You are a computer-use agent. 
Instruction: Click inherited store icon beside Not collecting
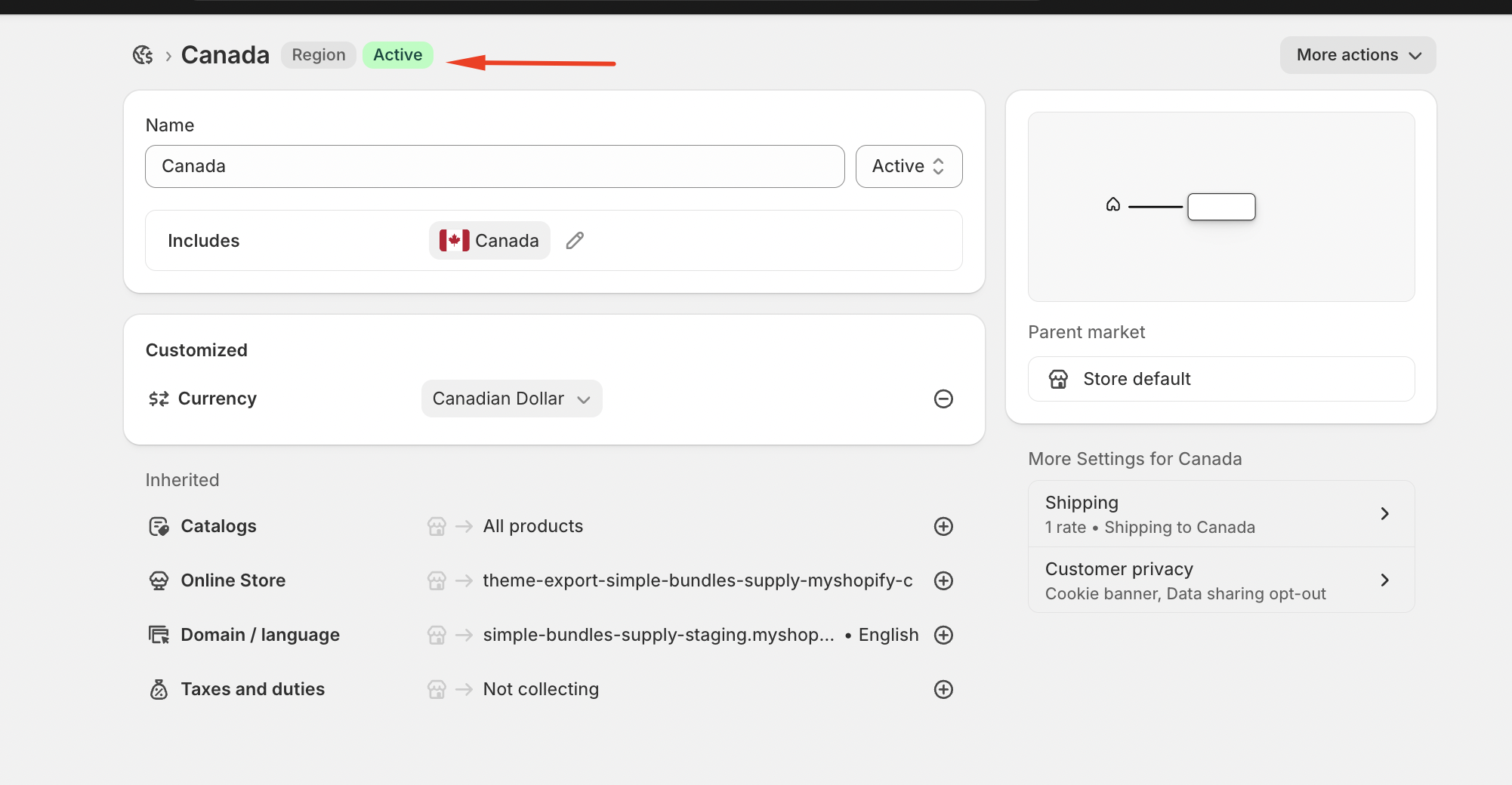pyautogui.click(x=437, y=689)
